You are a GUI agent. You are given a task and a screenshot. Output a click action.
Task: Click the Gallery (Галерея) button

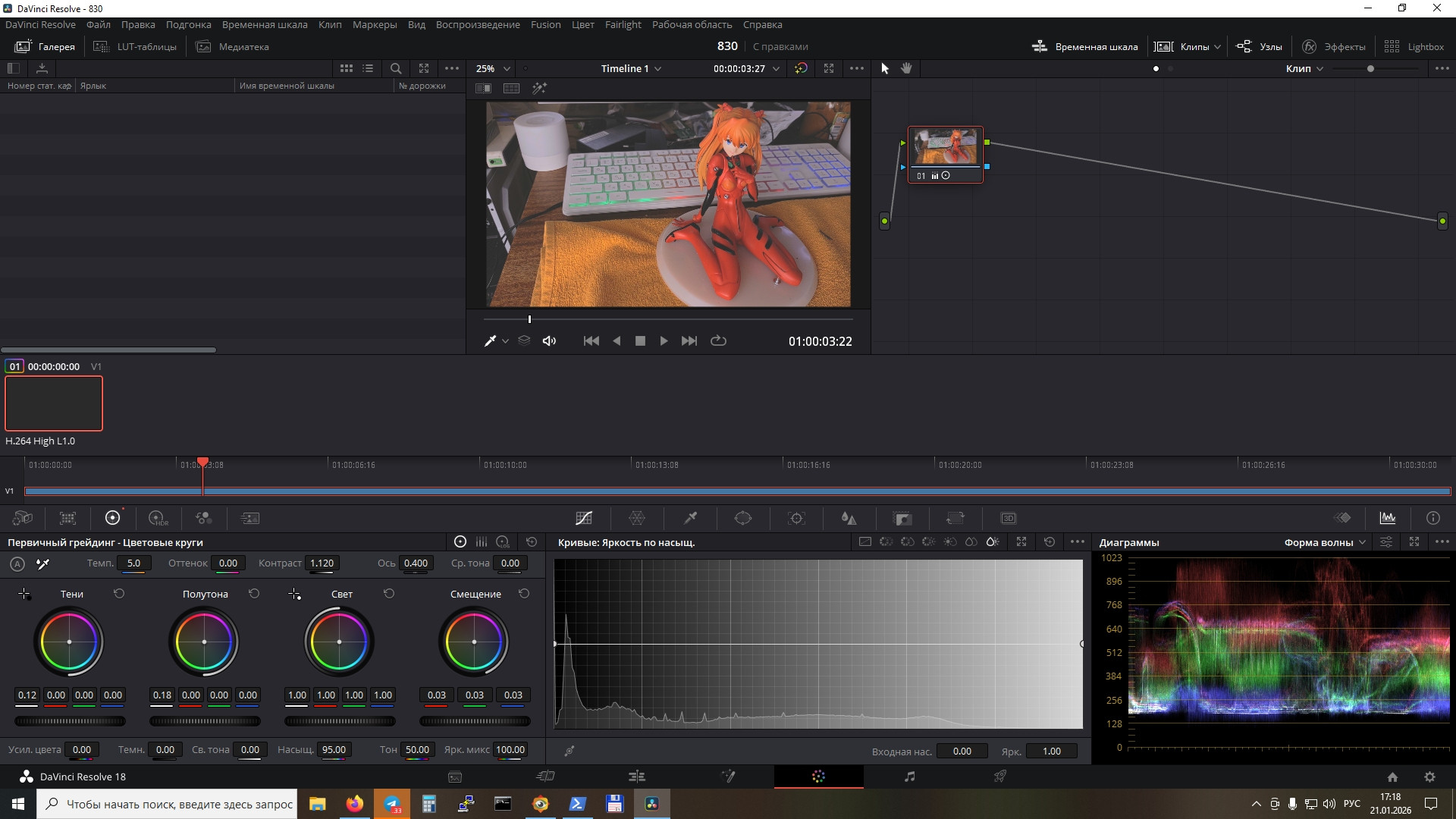click(x=45, y=46)
